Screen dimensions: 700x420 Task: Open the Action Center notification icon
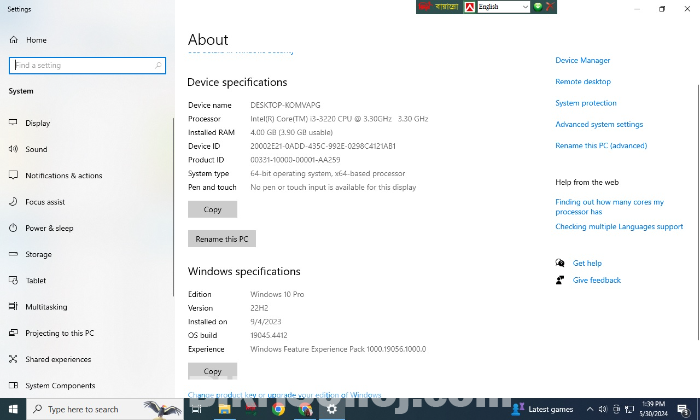683,409
